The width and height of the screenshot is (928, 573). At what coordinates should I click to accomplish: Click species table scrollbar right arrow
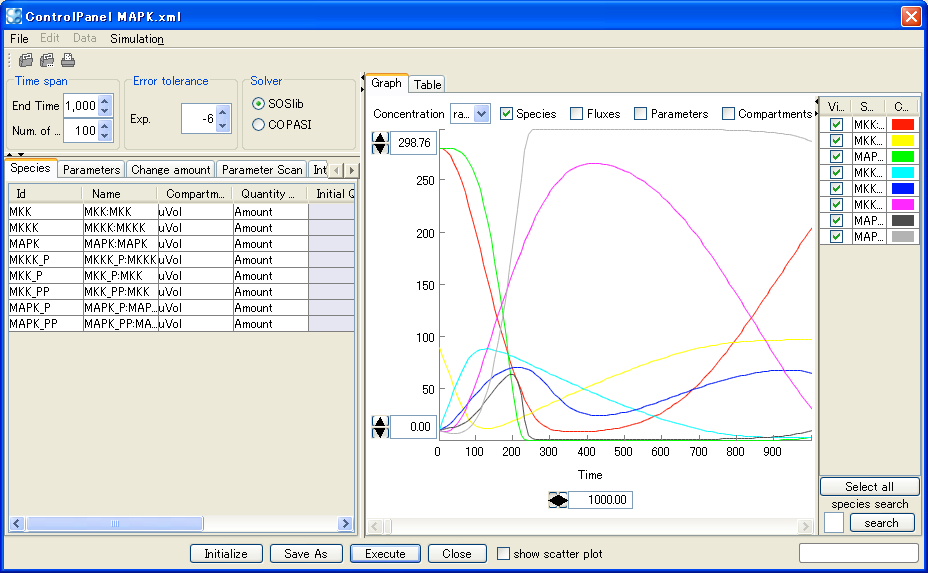tap(346, 523)
